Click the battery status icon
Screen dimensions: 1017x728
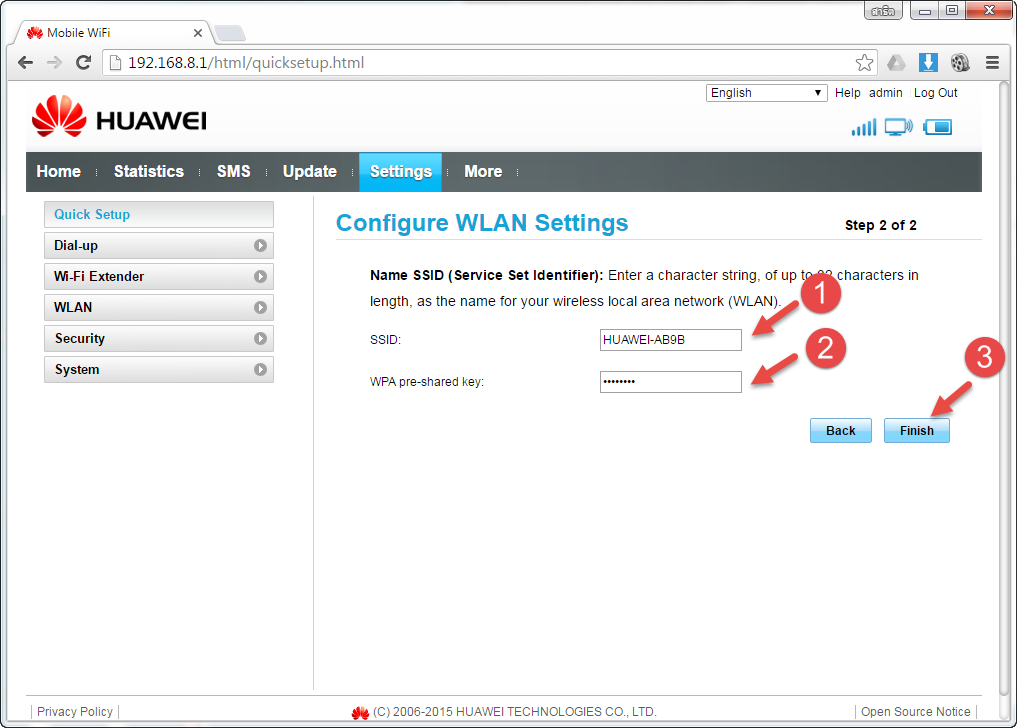point(937,127)
